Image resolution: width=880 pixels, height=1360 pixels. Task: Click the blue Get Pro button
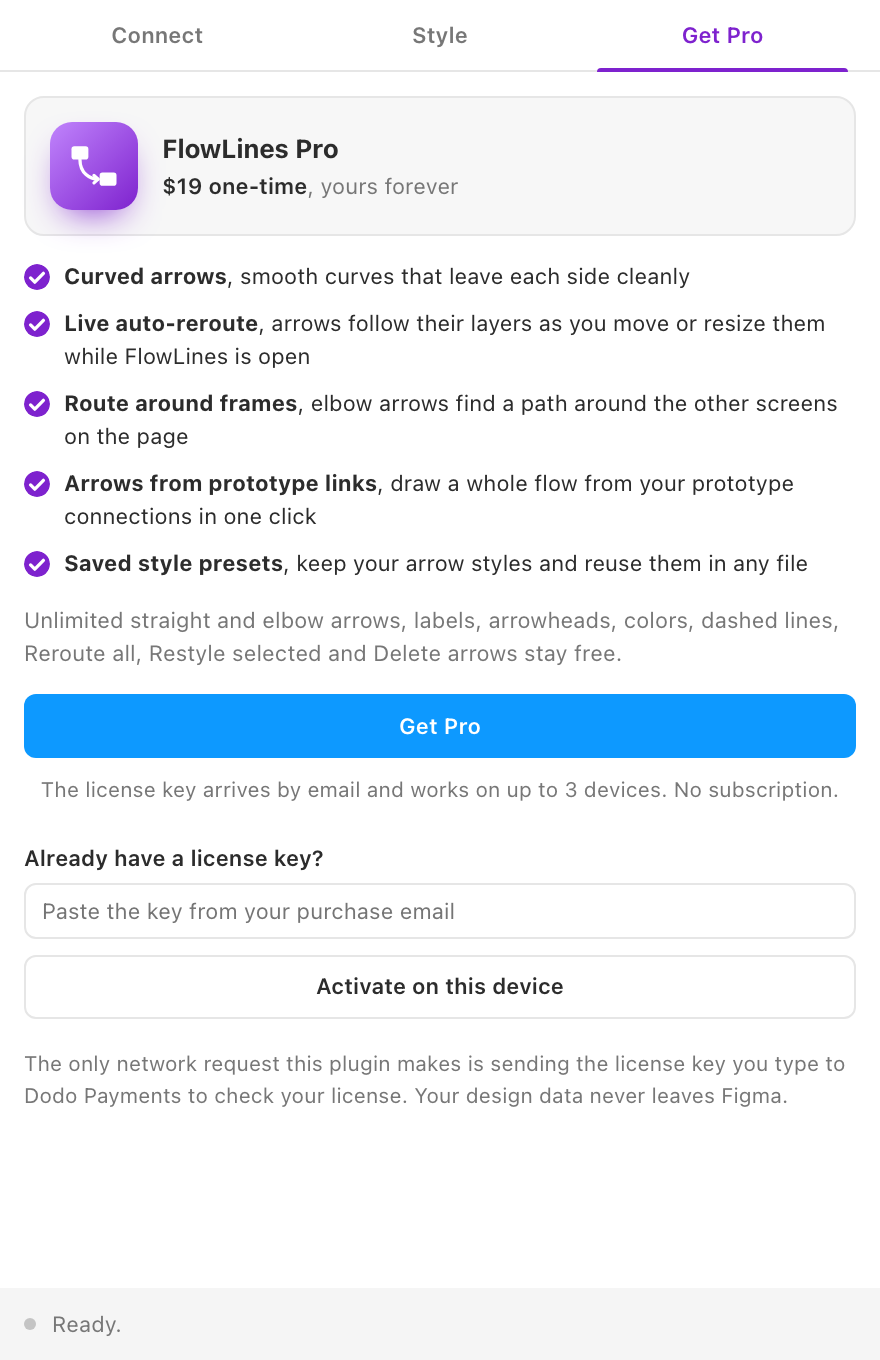click(440, 726)
